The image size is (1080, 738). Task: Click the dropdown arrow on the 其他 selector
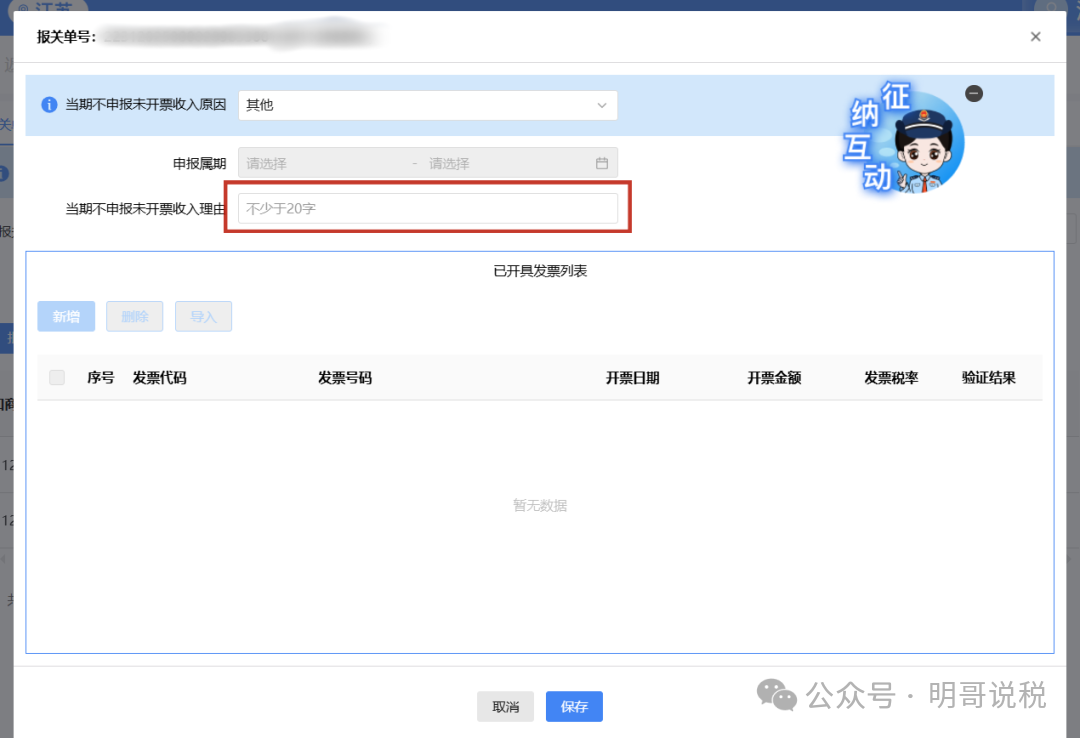point(601,105)
